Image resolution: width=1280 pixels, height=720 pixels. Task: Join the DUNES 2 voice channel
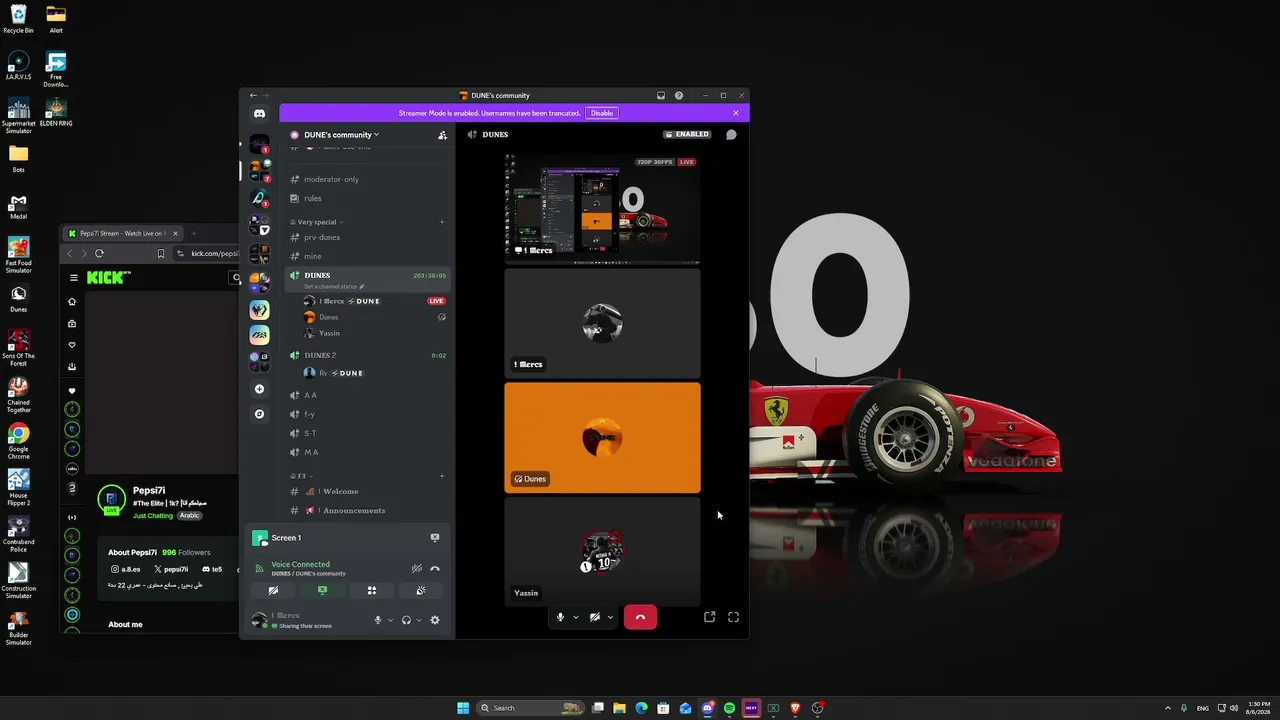coord(367,355)
